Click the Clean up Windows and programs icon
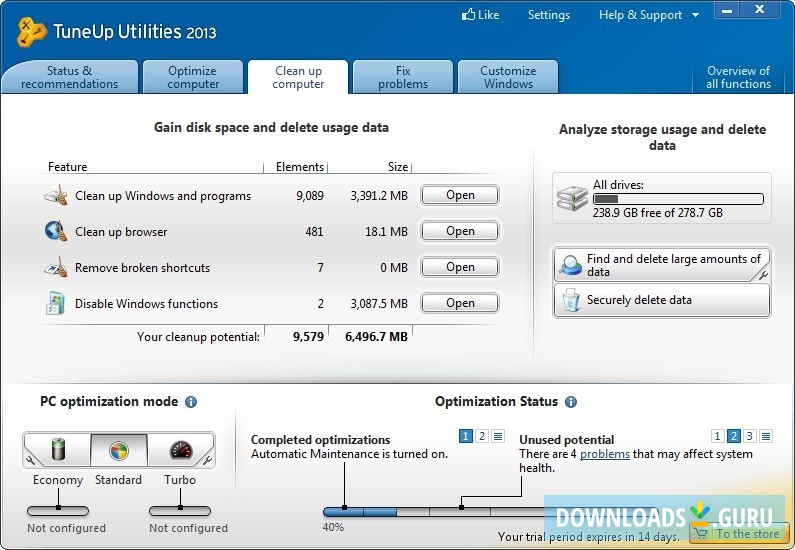 [56, 196]
